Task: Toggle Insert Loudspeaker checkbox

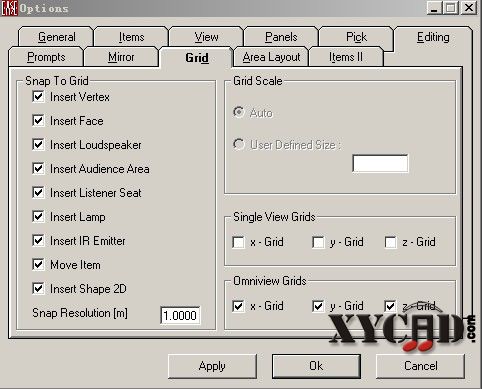Action: click(x=38, y=145)
